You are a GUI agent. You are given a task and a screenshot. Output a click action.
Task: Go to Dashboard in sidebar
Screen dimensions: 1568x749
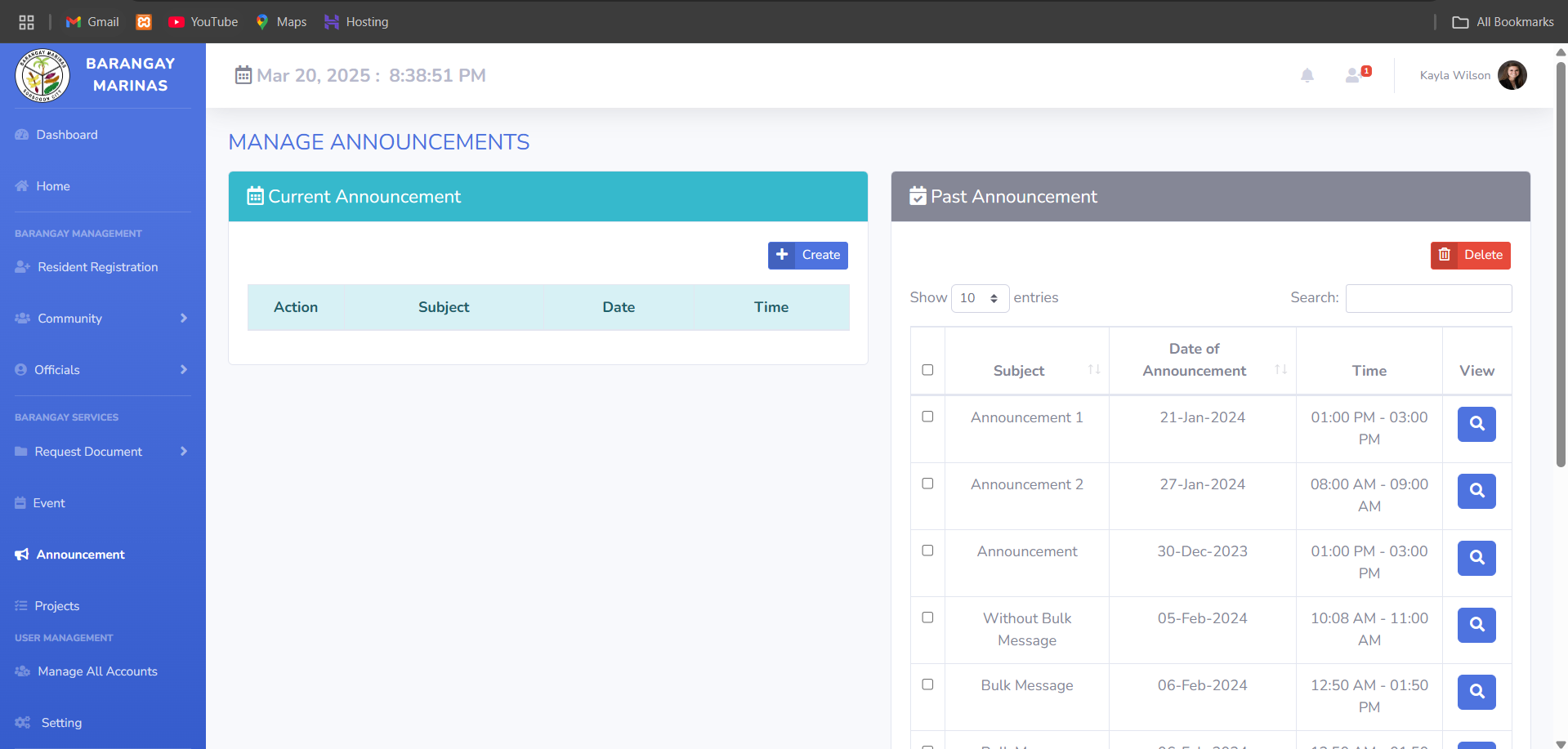click(66, 135)
